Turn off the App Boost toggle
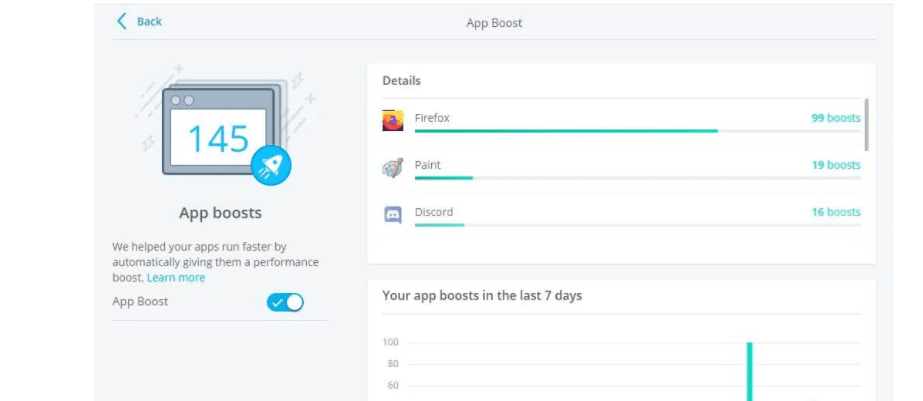The height and width of the screenshot is (401, 923). coord(285,302)
